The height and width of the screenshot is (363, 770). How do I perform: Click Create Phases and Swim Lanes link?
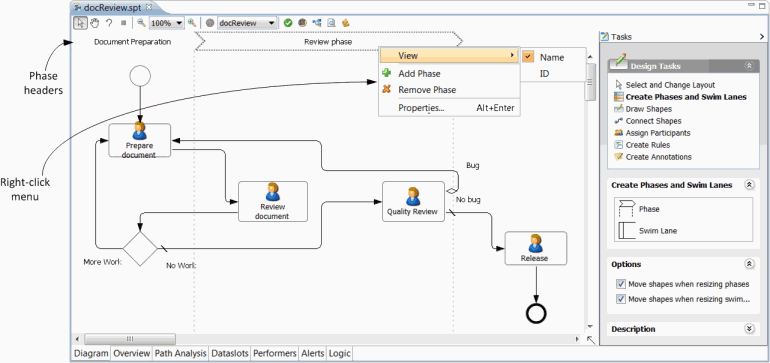686,97
